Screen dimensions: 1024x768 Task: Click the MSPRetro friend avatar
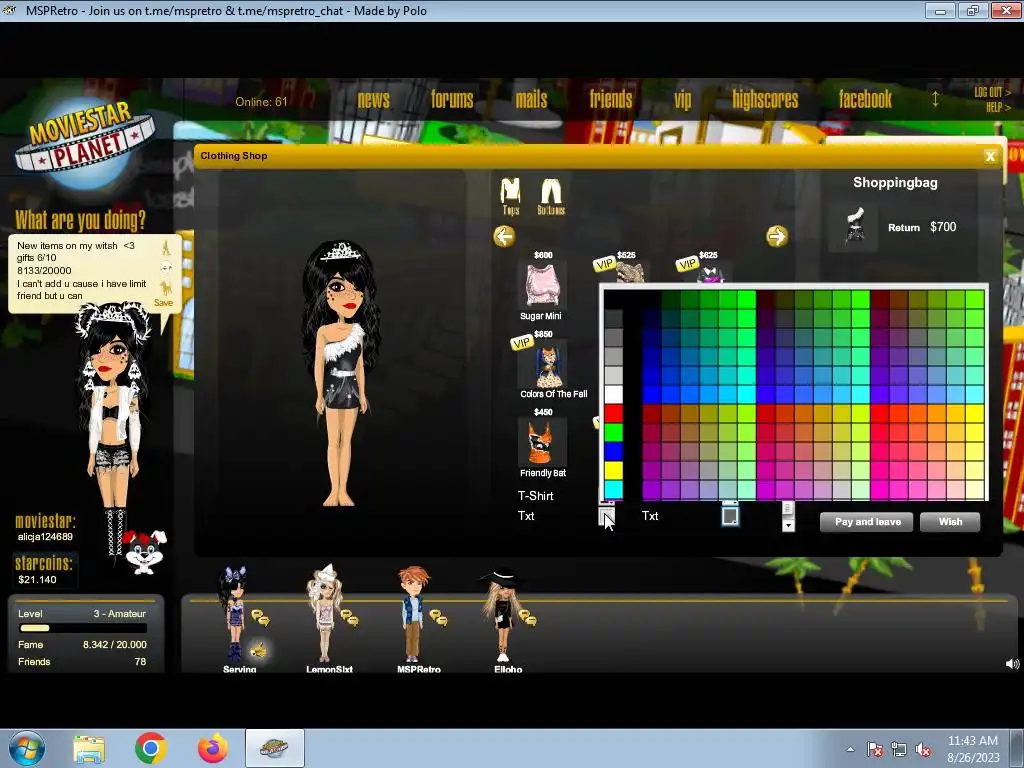tap(413, 614)
